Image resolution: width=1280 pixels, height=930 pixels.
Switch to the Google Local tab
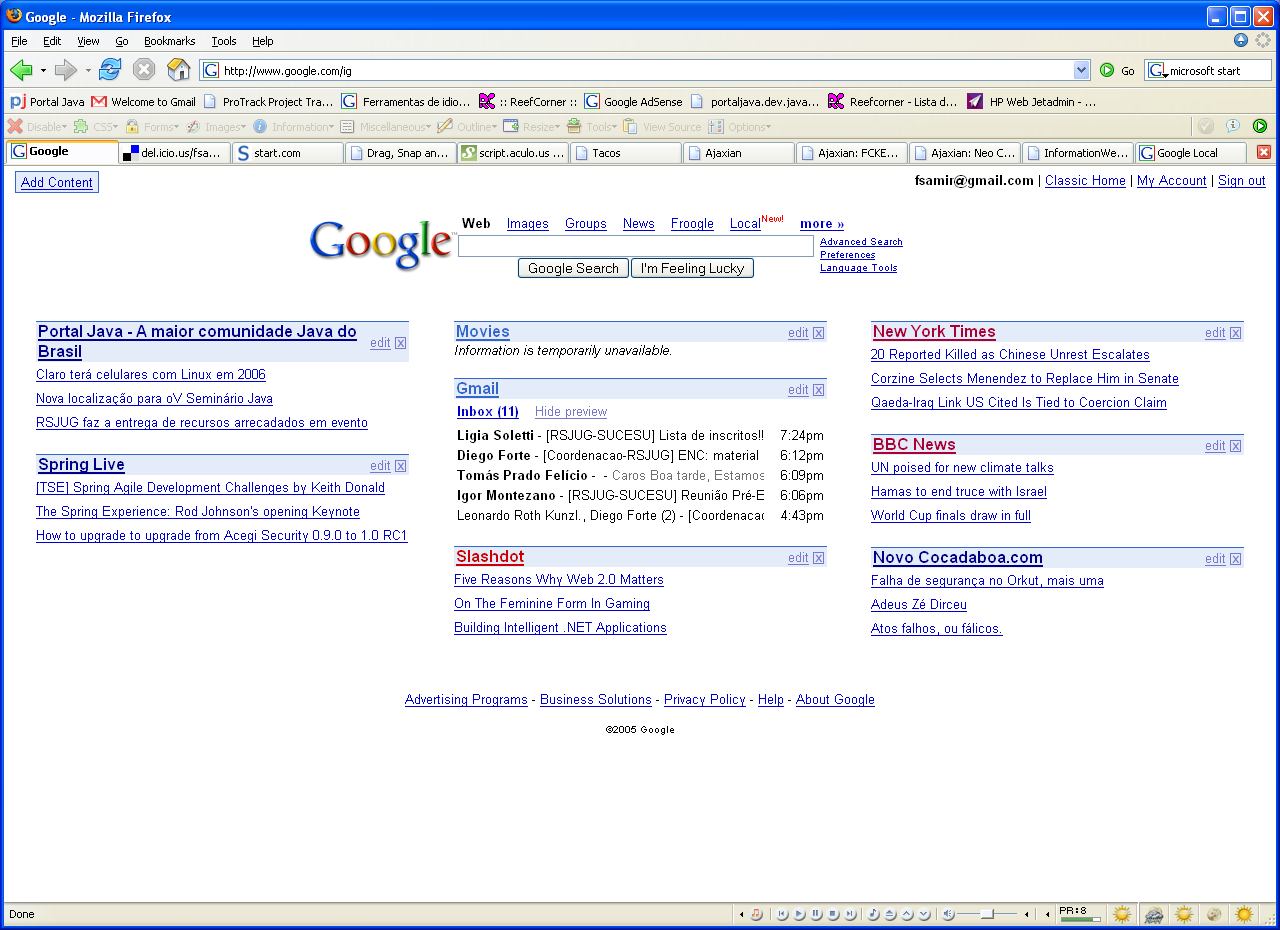coord(1191,153)
